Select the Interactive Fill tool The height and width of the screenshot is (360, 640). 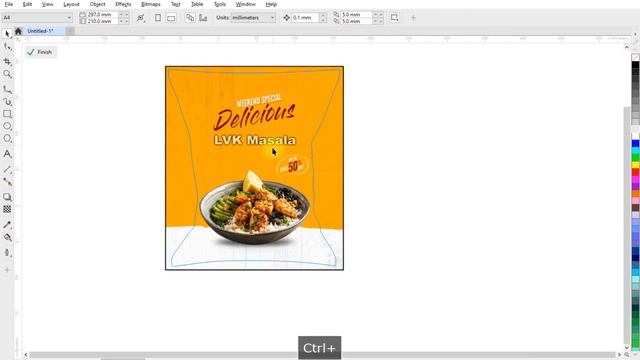(x=7, y=237)
